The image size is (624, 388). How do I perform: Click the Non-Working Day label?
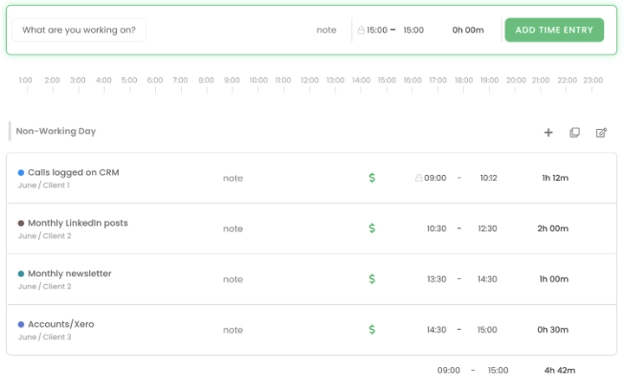tap(56, 131)
